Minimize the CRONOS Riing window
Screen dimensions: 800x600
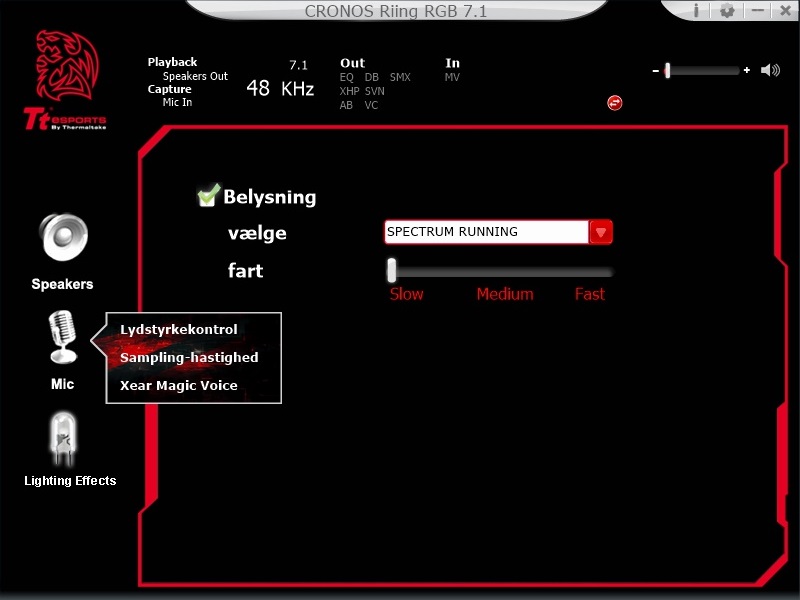point(758,10)
